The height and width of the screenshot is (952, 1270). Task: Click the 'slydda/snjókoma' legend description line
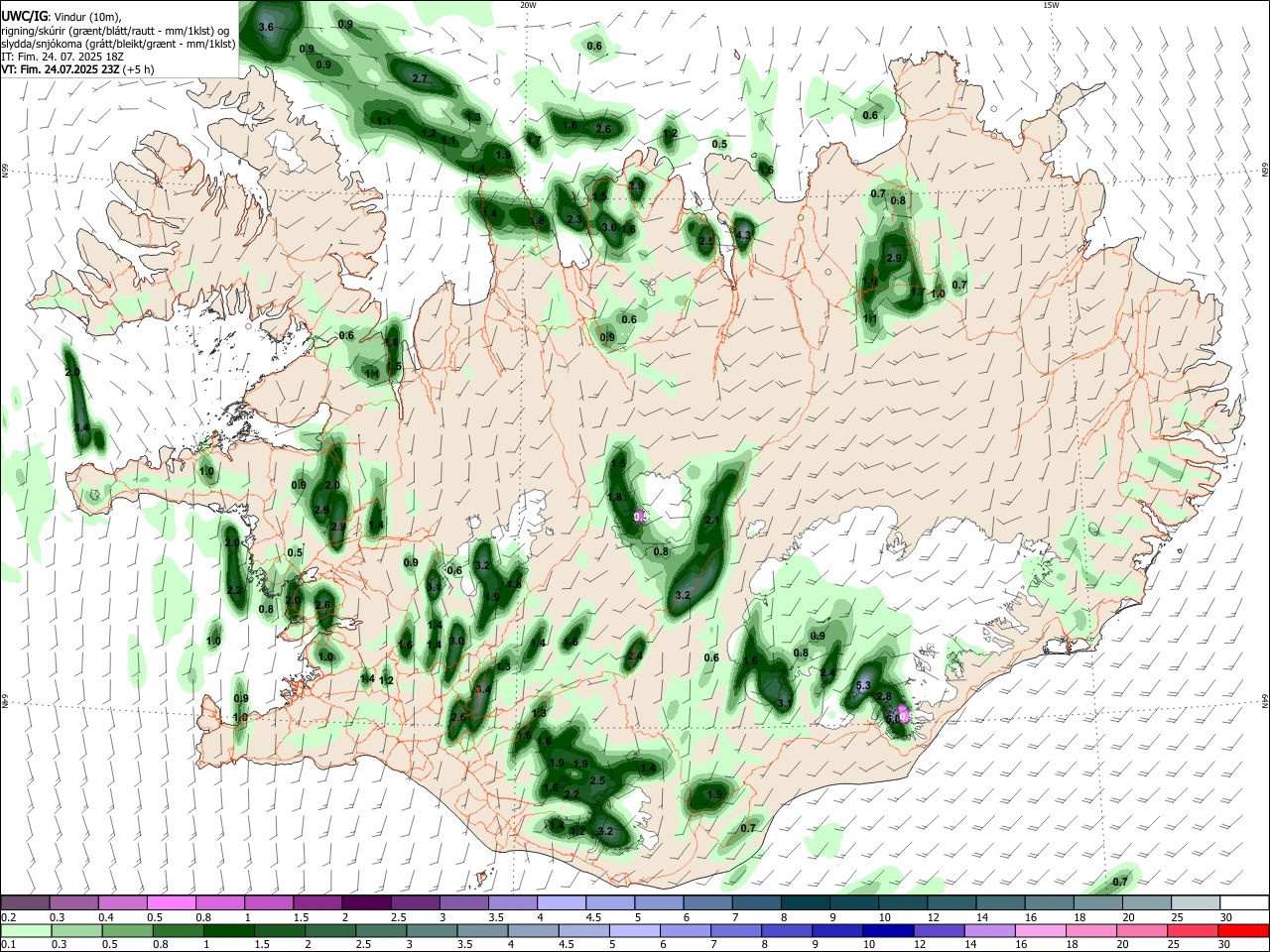coord(118,44)
